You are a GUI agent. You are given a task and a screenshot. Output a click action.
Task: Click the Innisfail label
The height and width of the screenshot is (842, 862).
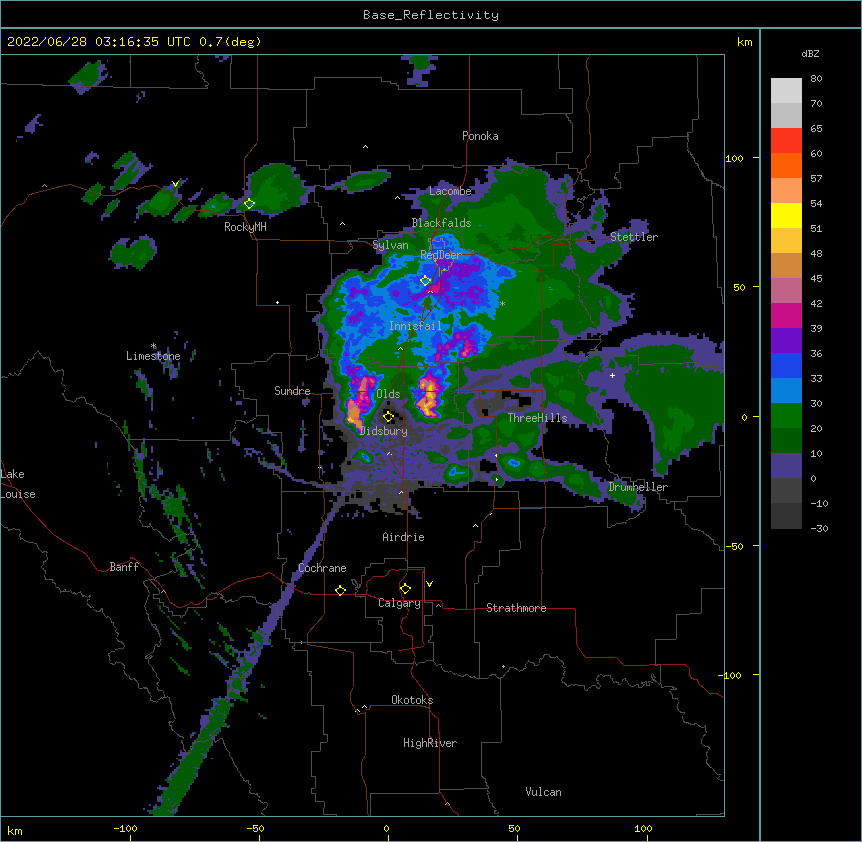pos(416,326)
